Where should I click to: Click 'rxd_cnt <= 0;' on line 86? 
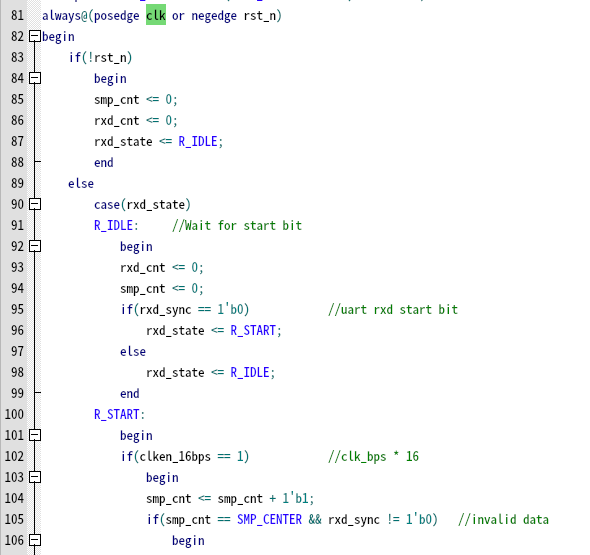pos(135,121)
